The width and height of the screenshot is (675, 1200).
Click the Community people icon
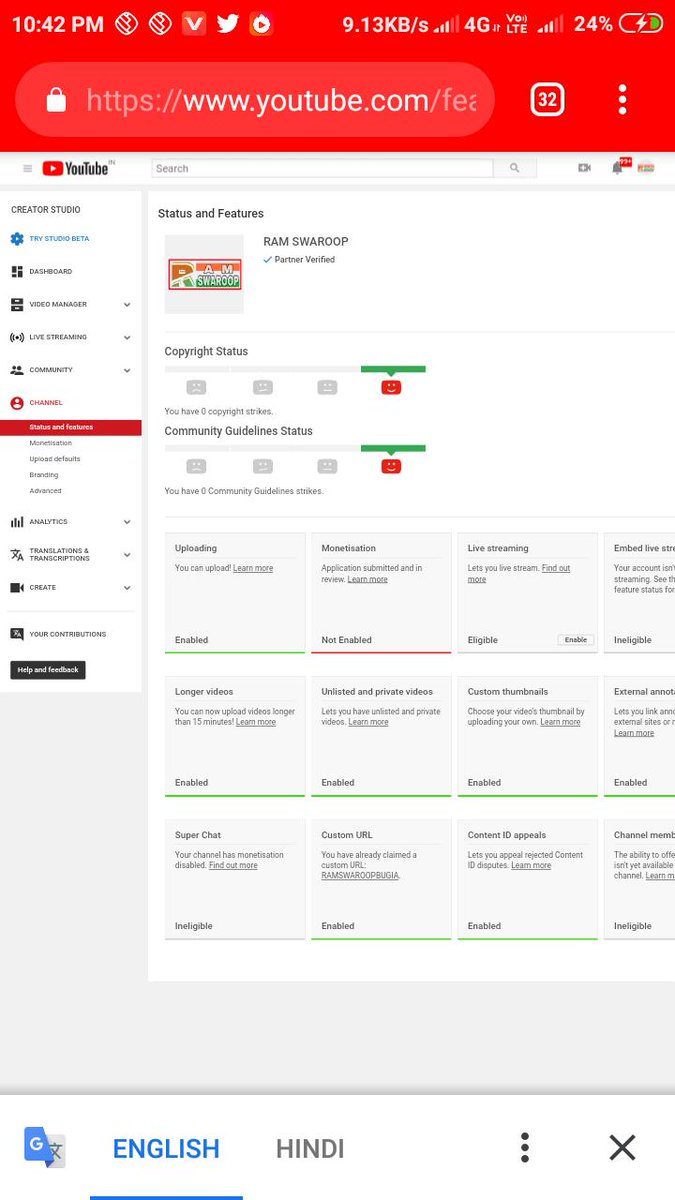click(x=17, y=370)
